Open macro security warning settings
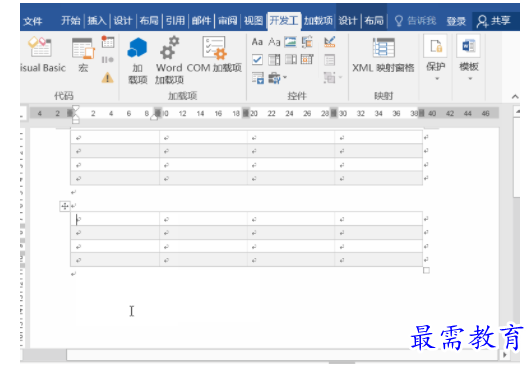This screenshot has width=532, height=369. tap(108, 78)
